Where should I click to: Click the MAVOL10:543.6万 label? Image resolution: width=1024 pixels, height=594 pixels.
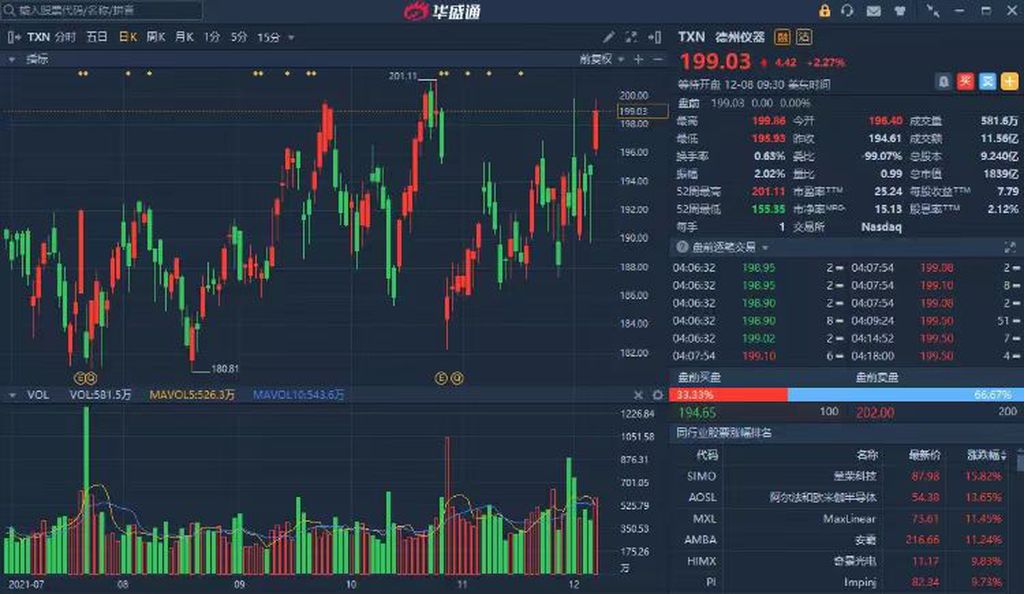pyautogui.click(x=298, y=395)
